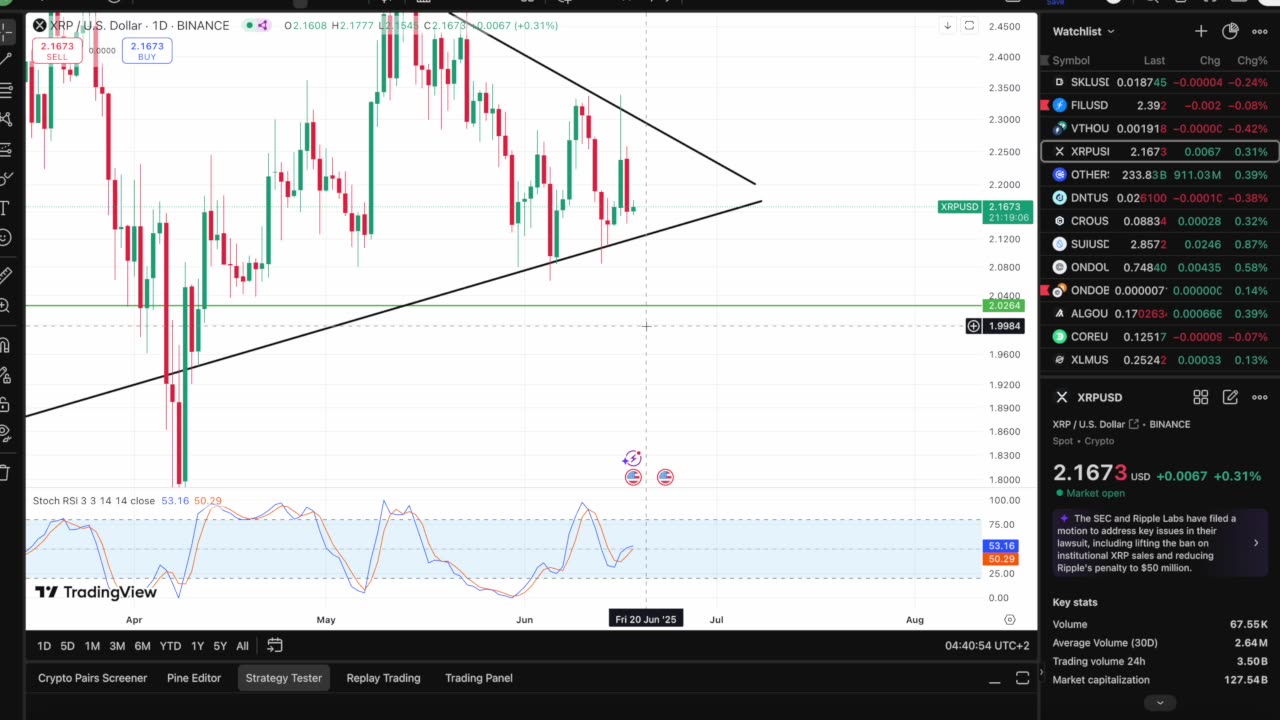Select ALGOU row in watchlist
Image resolution: width=1280 pixels, height=720 pixels.
pos(1160,313)
